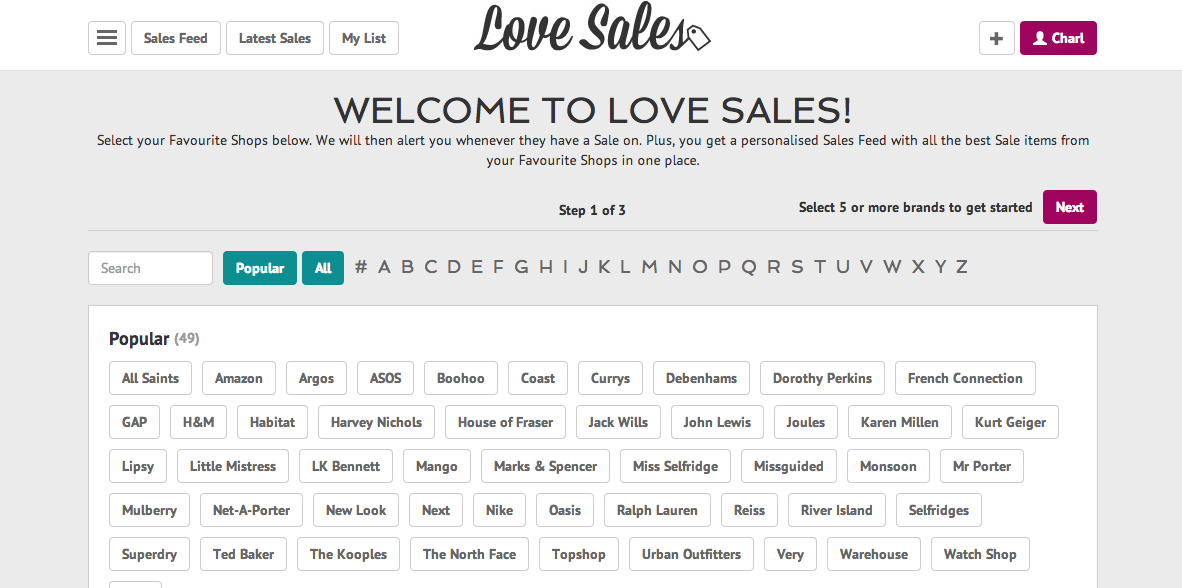Screen dimensions: 1182x588
Task: Select New Look as favourite
Action: pyautogui.click(x=356, y=510)
